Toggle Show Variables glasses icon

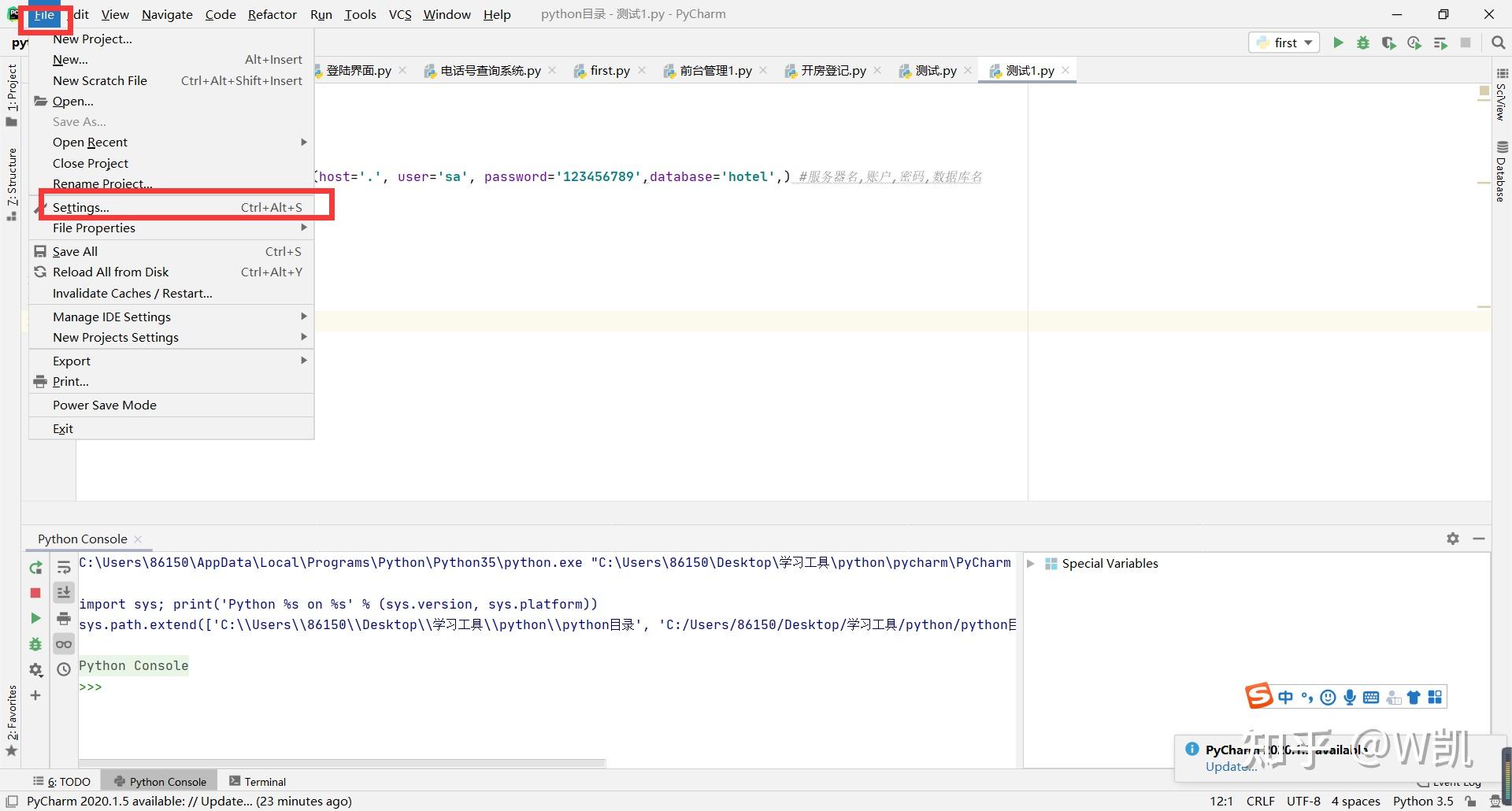coord(64,643)
